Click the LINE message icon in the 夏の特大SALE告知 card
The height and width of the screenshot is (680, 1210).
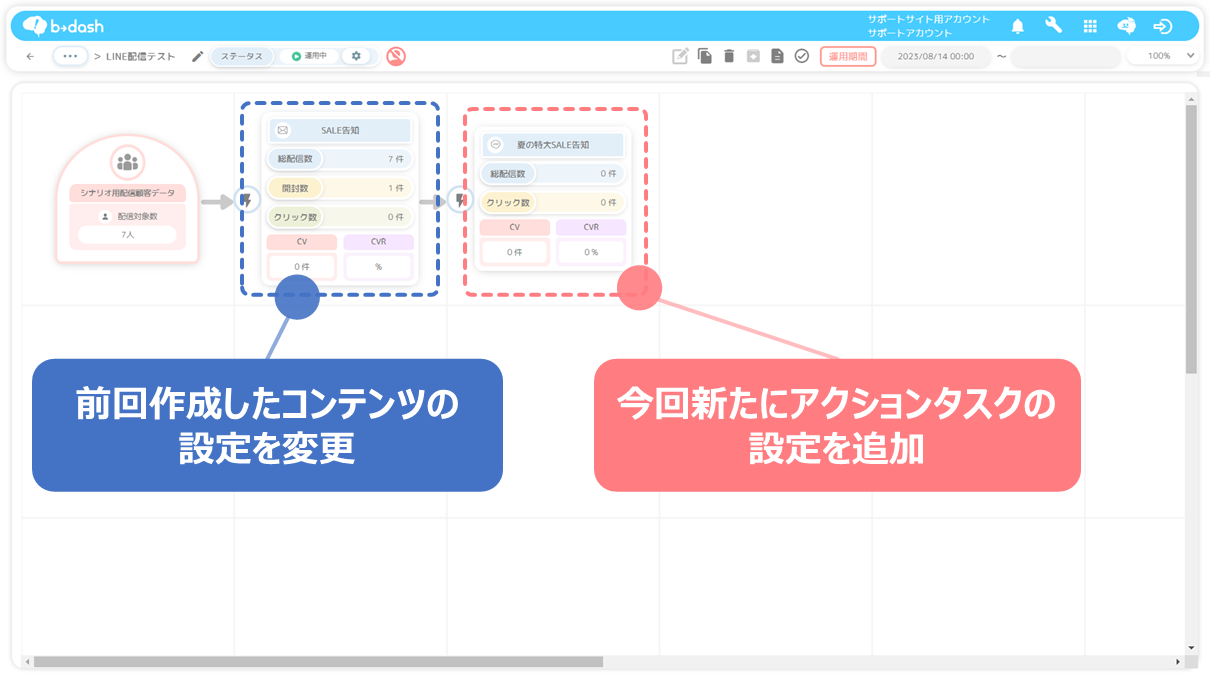point(495,145)
